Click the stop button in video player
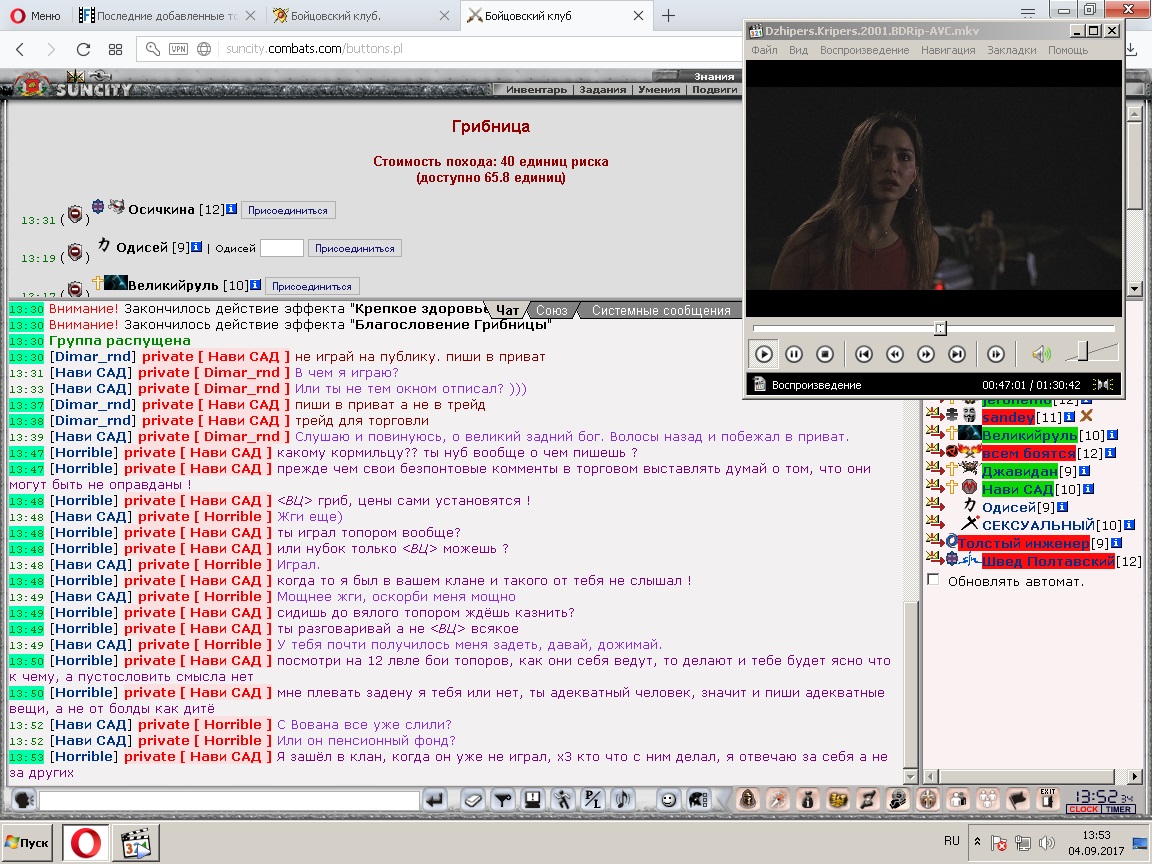The image size is (1152, 864). pyautogui.click(x=825, y=354)
